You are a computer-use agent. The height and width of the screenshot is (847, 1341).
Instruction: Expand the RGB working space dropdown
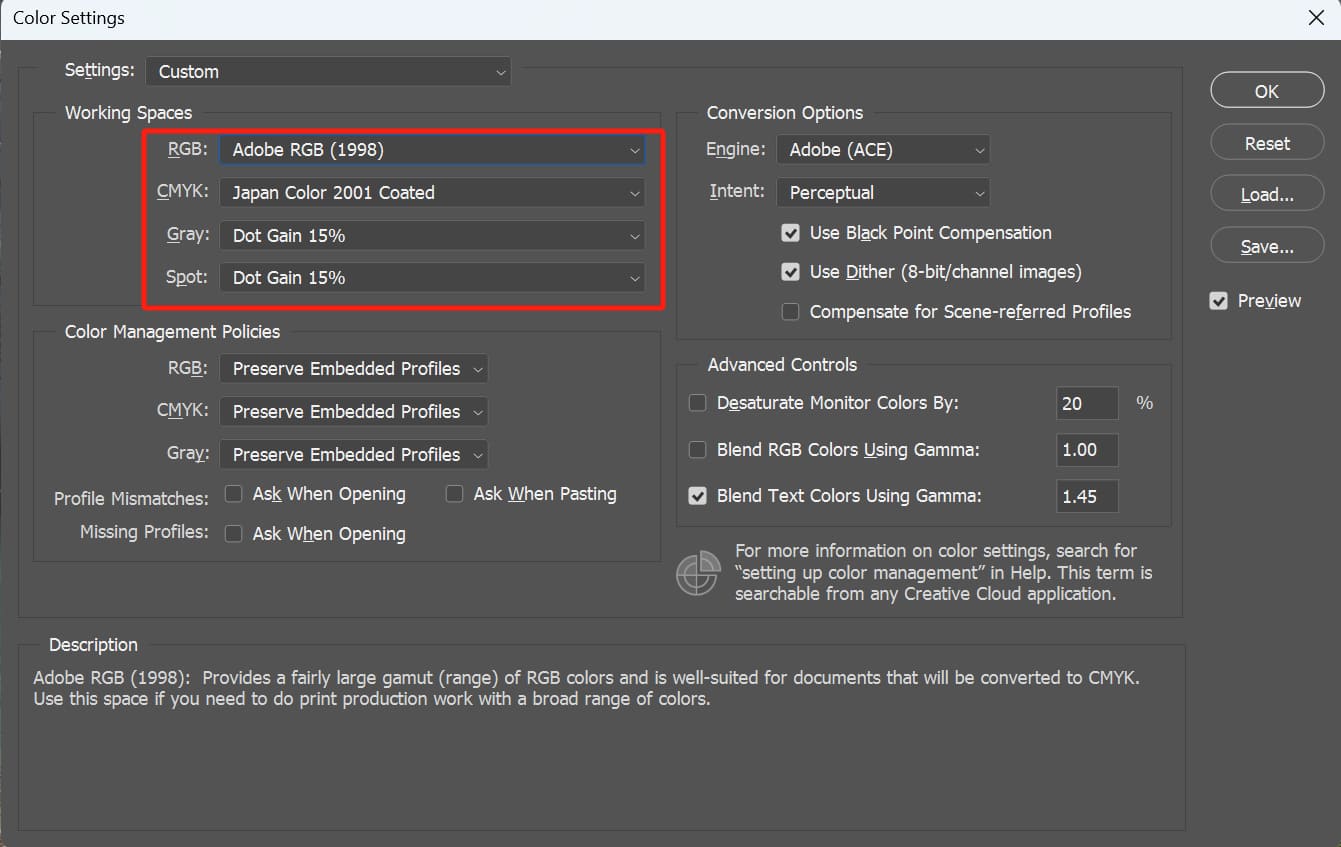coord(432,150)
